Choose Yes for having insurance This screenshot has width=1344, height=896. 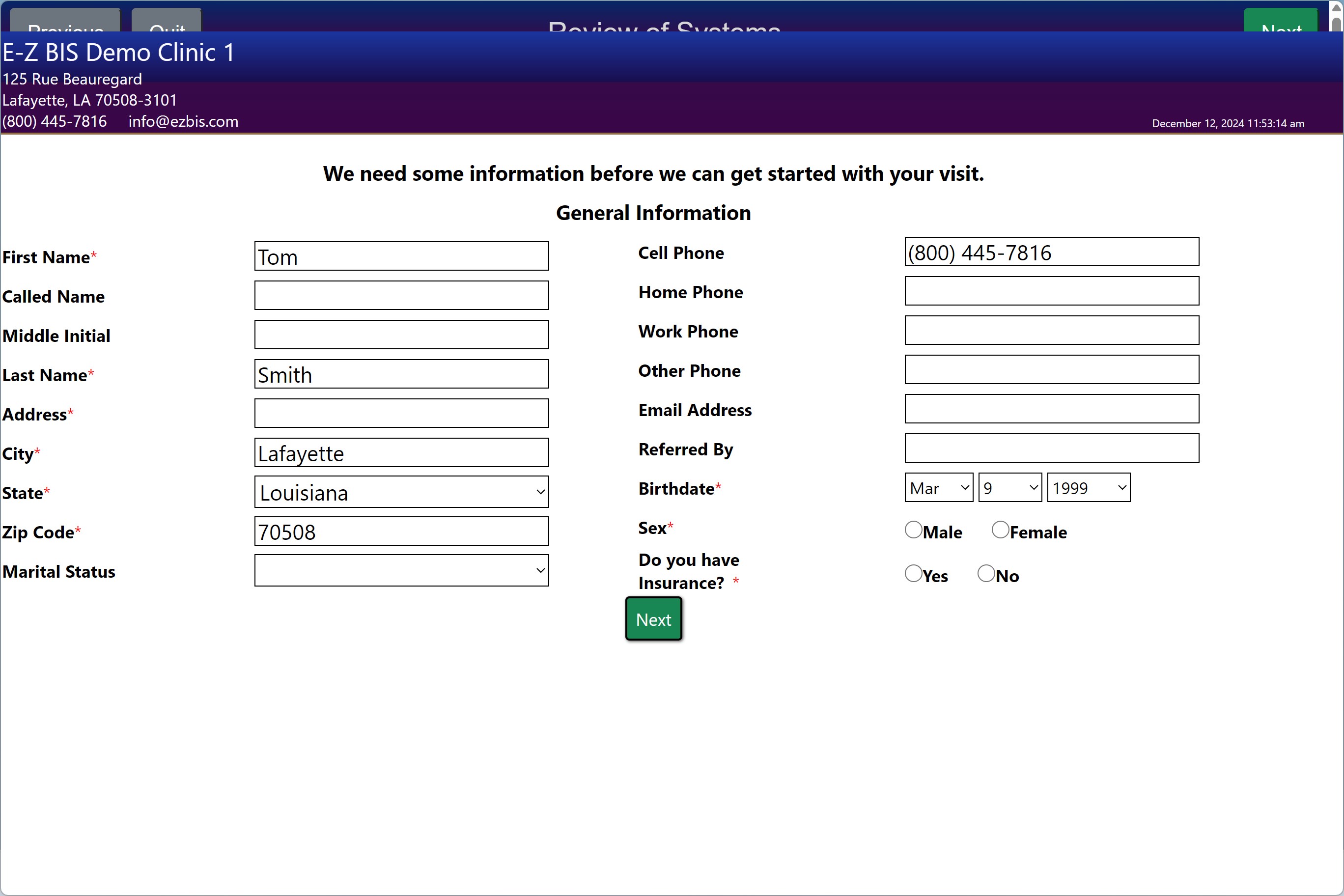point(913,573)
